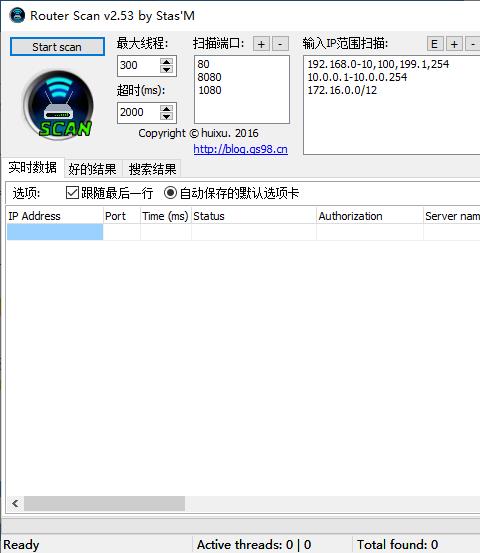Decrease max threads with the down arrow
Viewport: 480px width, 553px height.
click(166, 69)
